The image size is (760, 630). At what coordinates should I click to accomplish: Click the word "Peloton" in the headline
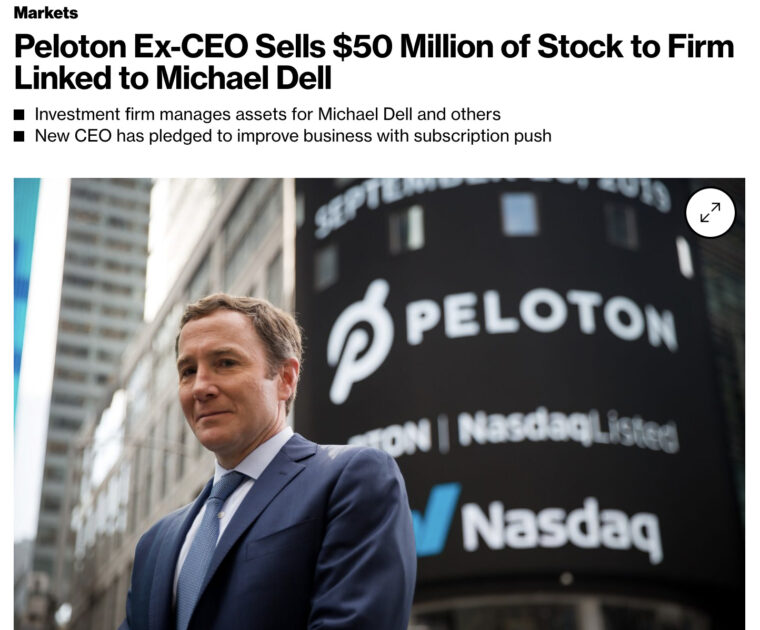click(70, 46)
